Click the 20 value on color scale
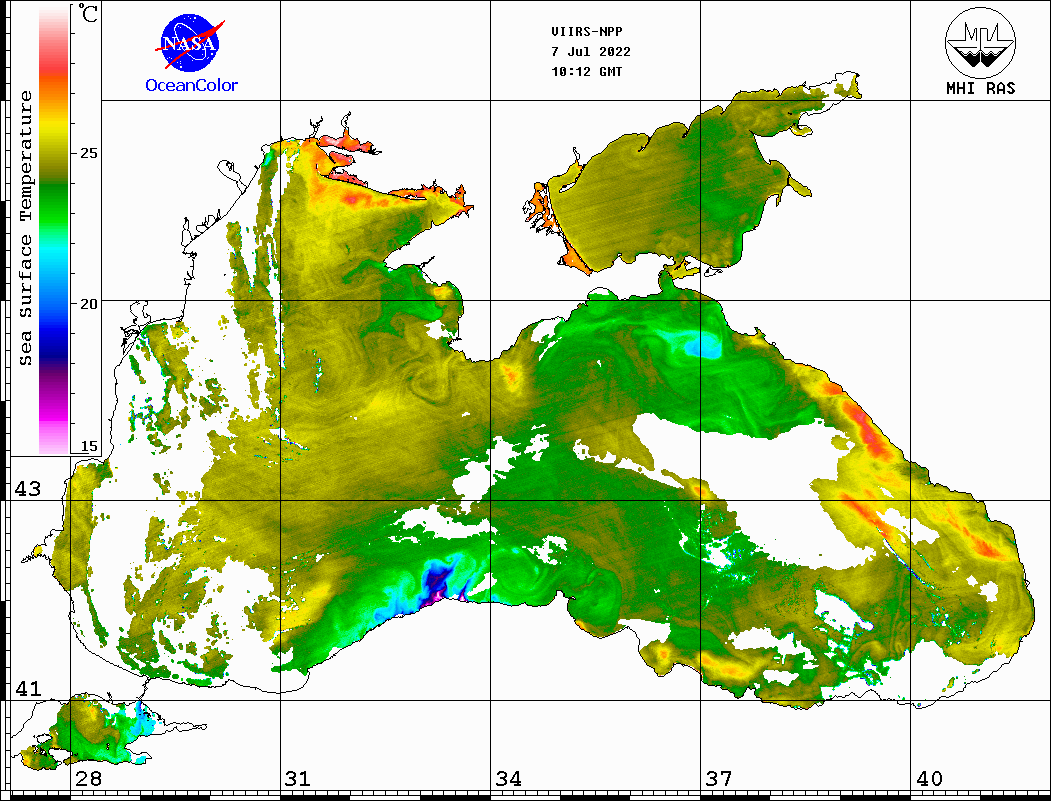Viewport: 1051px width, 801px height. pos(88,304)
